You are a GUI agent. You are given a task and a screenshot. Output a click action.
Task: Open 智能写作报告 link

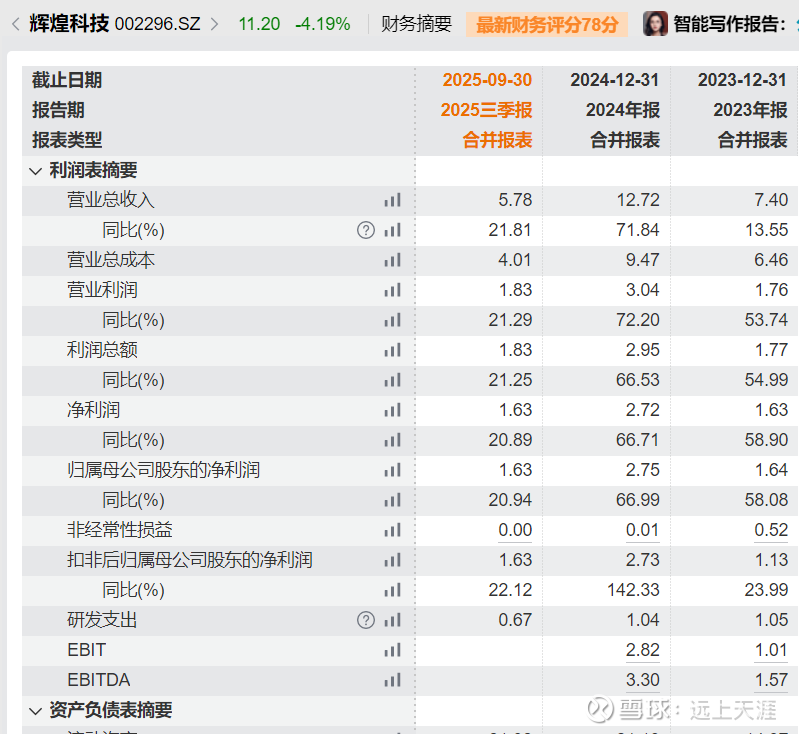click(x=729, y=24)
